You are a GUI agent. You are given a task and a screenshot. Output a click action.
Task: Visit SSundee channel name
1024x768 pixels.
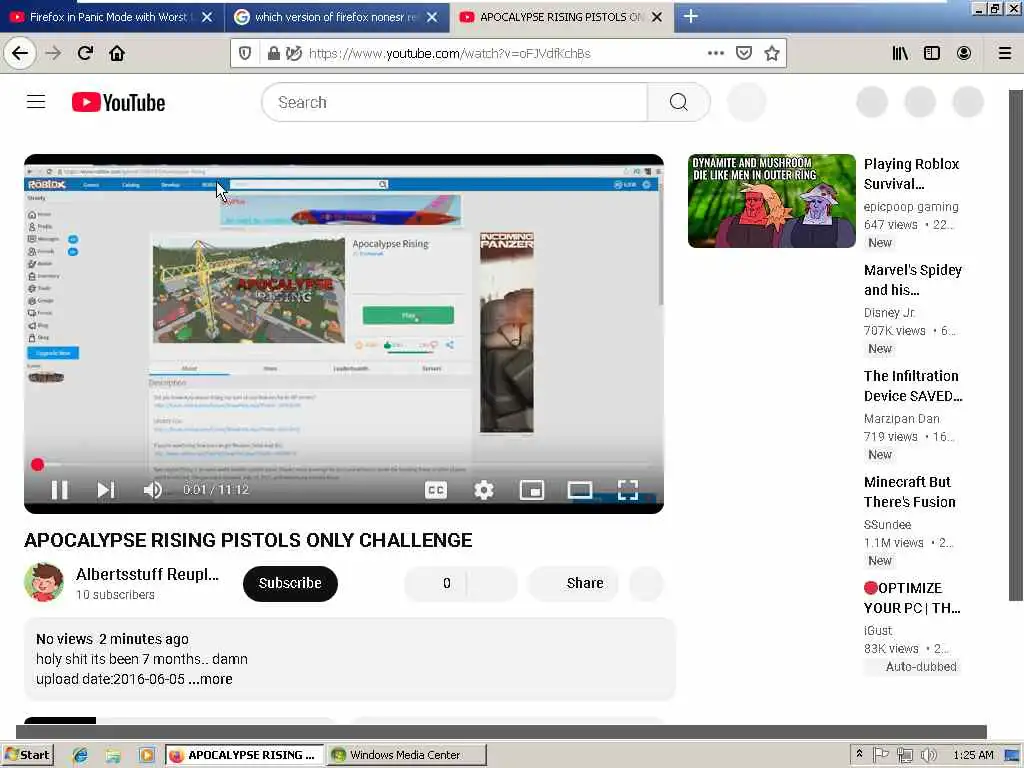click(x=887, y=524)
